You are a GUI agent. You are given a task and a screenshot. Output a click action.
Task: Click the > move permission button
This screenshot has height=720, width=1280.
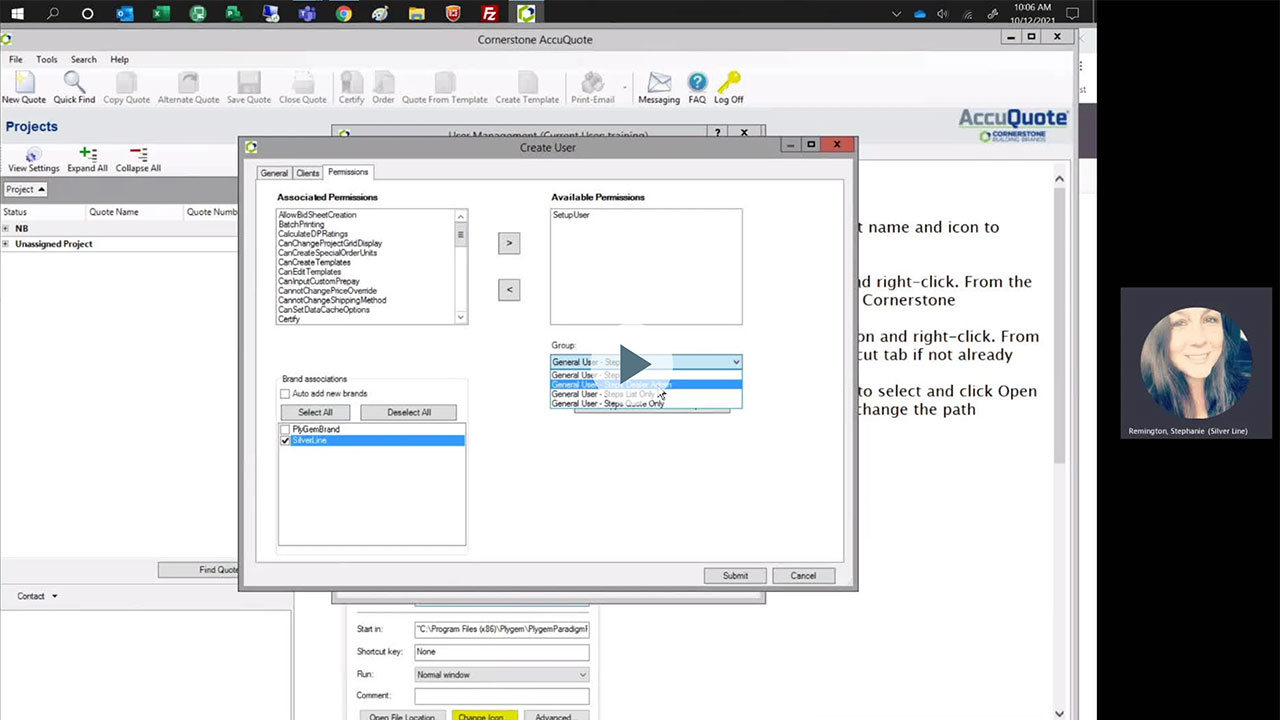pyautogui.click(x=509, y=243)
